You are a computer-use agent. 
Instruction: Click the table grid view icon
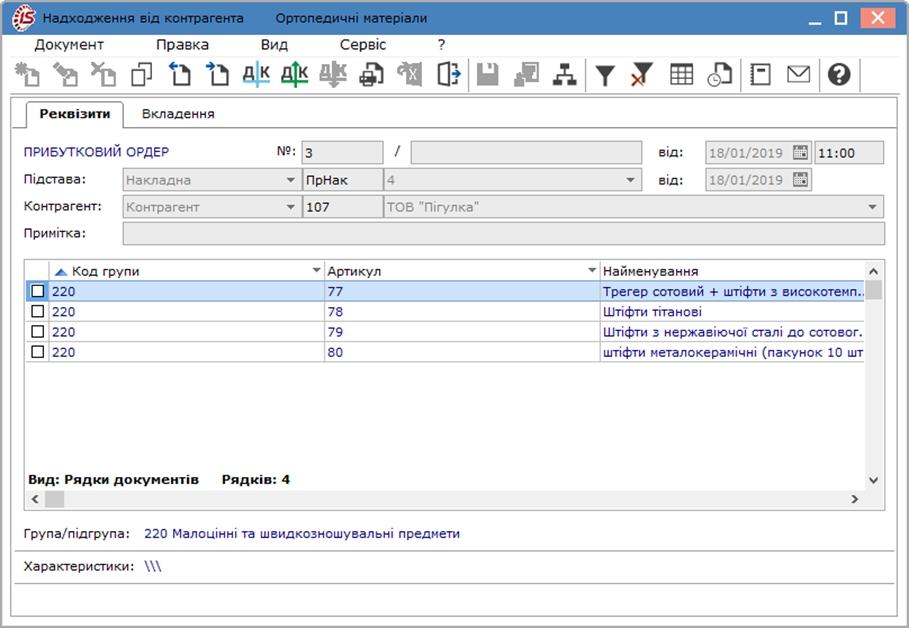pyautogui.click(x=681, y=74)
